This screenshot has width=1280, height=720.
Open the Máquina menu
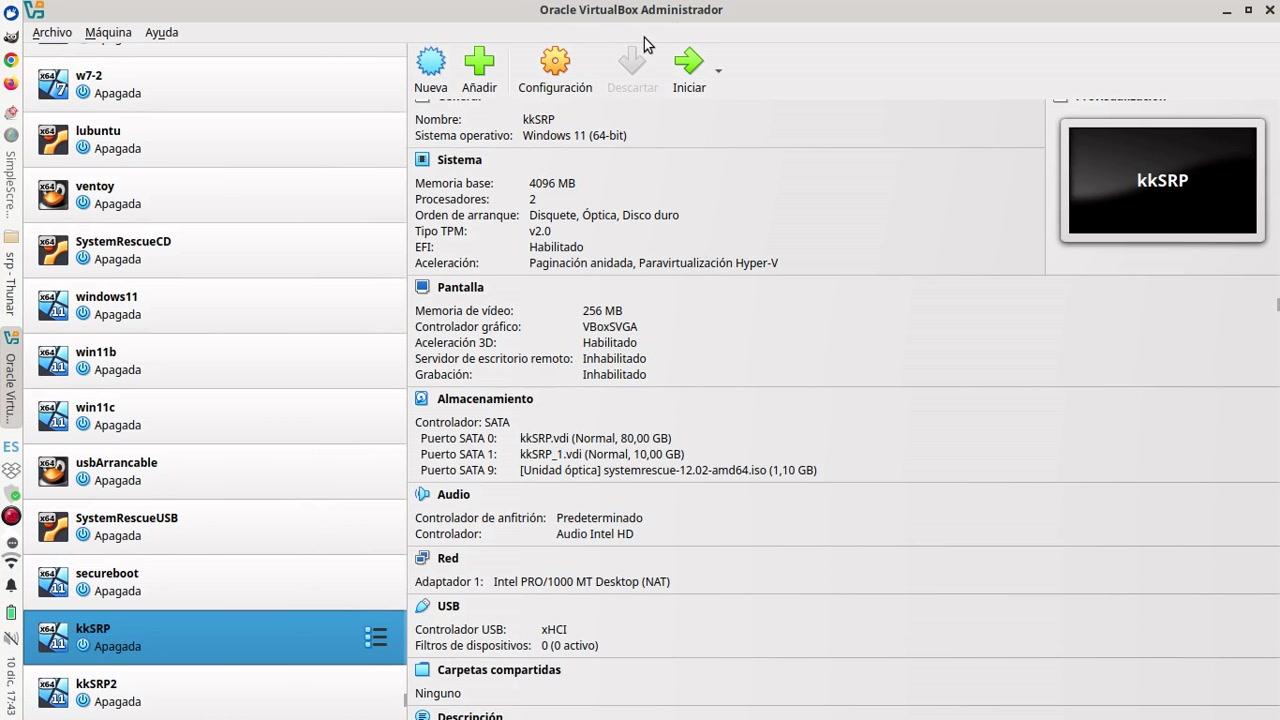pos(108,32)
